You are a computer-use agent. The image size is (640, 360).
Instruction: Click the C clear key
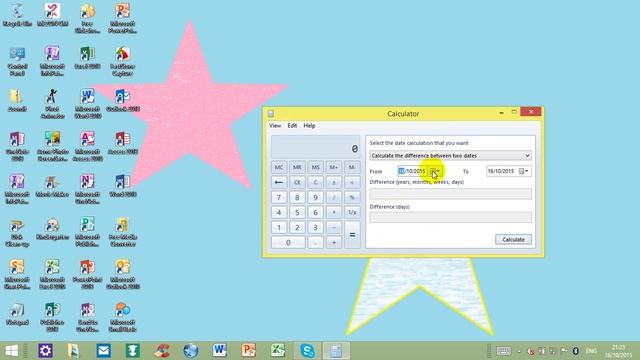click(316, 182)
